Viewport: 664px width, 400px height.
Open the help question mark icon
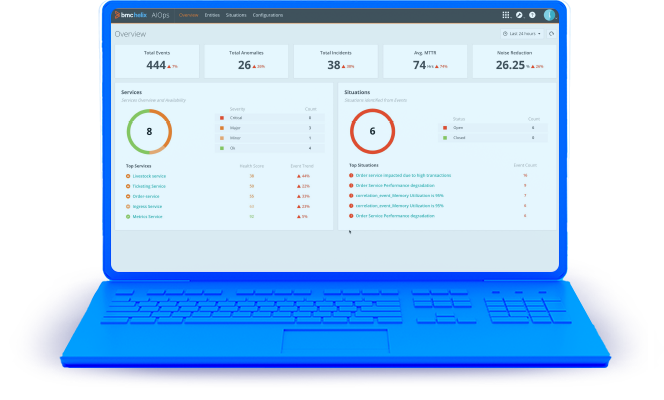532,15
